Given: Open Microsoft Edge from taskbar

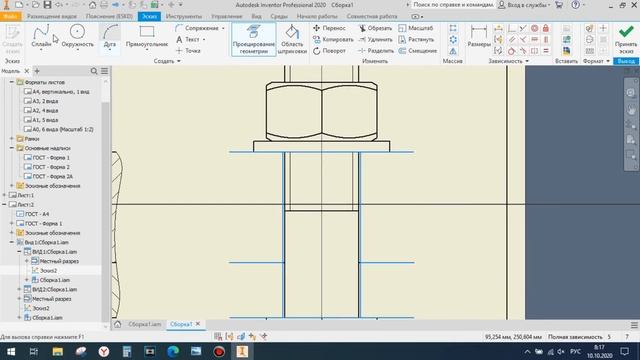Looking at the screenshot, I should [x=173, y=351].
